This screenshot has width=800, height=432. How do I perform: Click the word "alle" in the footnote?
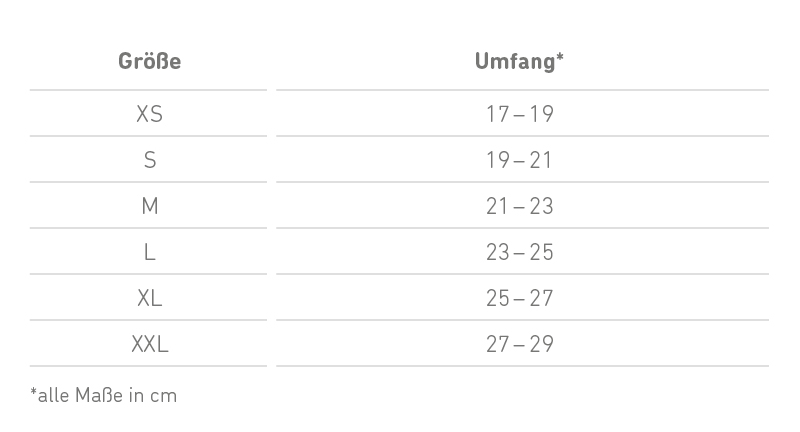(52, 395)
